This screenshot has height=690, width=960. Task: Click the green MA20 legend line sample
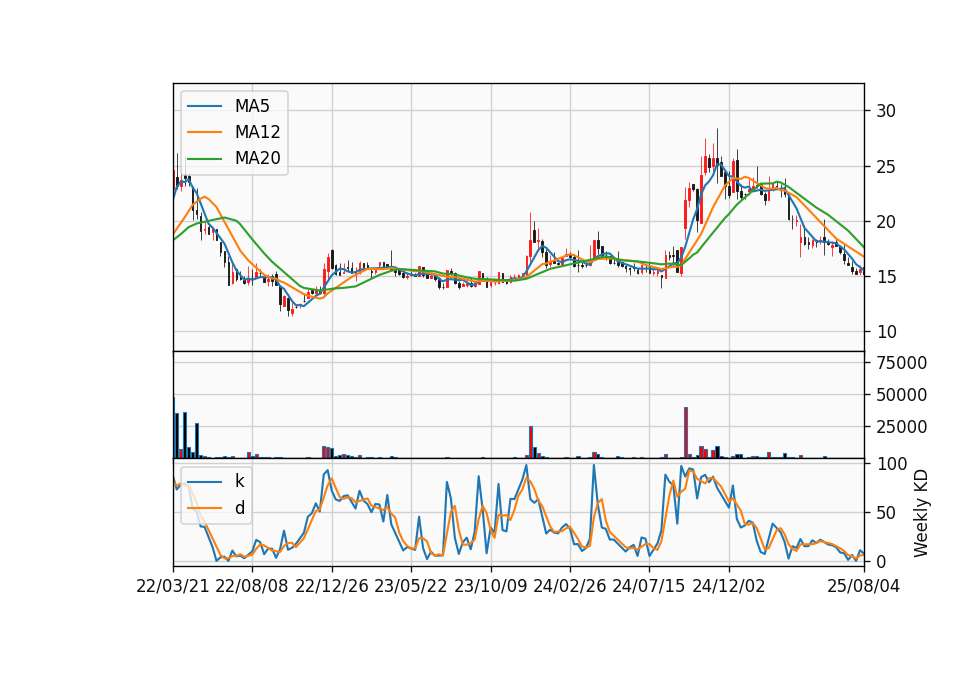coord(204,158)
